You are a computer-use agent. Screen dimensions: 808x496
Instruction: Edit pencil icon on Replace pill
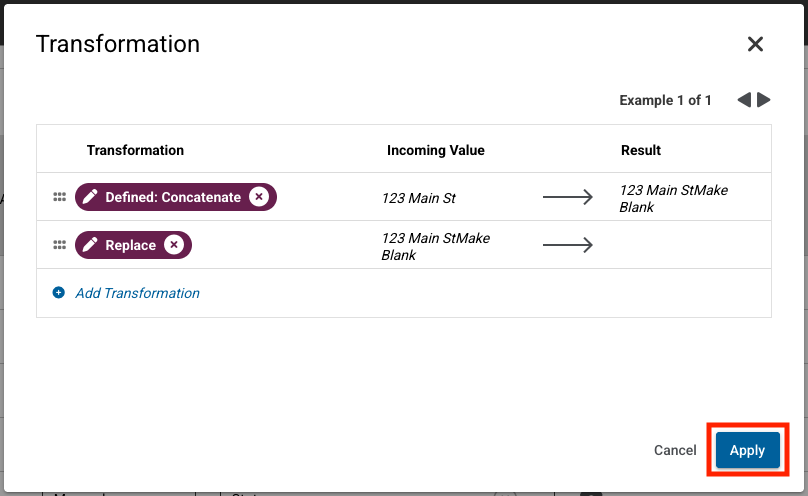click(x=90, y=245)
